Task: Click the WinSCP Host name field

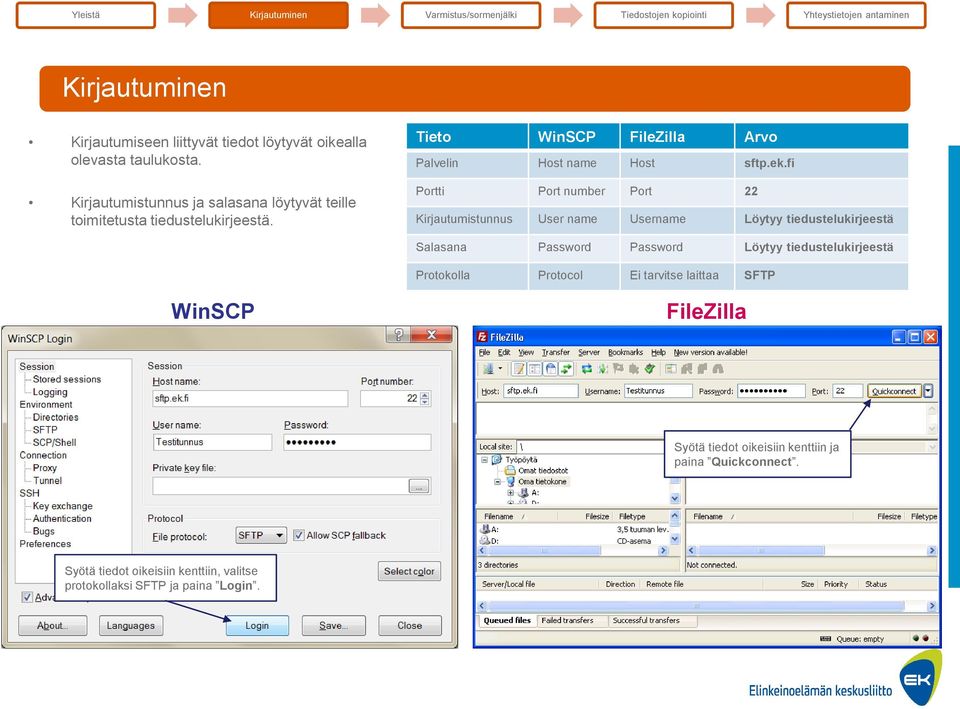Action: [x=250, y=399]
